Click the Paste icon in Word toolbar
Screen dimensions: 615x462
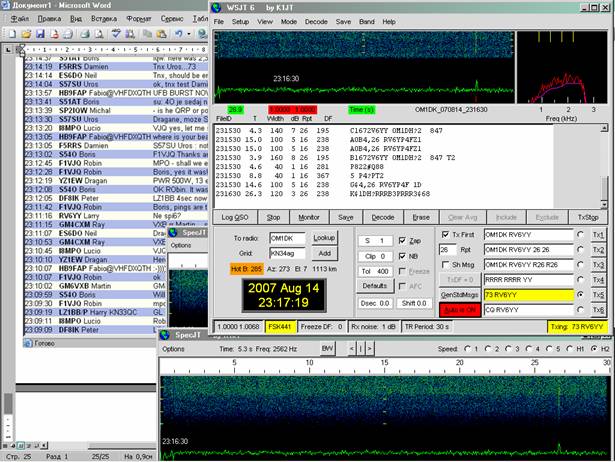161,34
